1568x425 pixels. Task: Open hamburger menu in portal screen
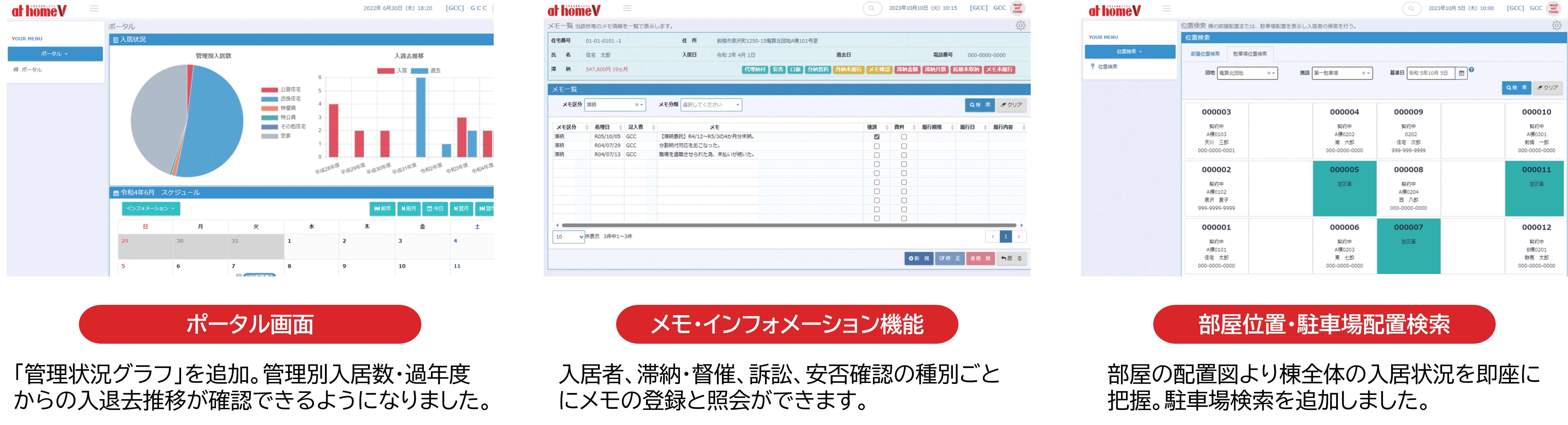94,9
